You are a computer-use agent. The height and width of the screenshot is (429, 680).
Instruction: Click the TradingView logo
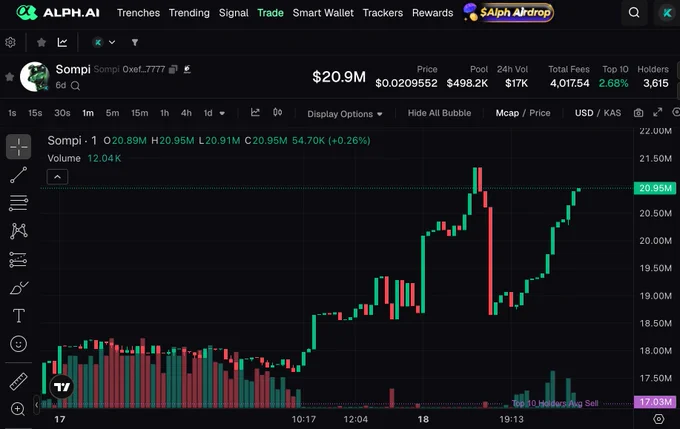click(x=62, y=386)
